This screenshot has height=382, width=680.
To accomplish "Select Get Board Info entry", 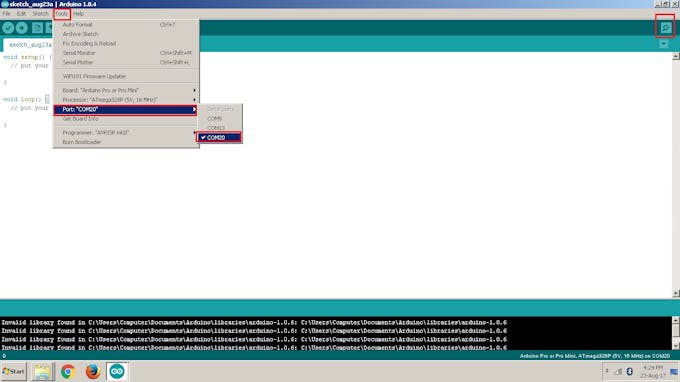I will 126,119.
